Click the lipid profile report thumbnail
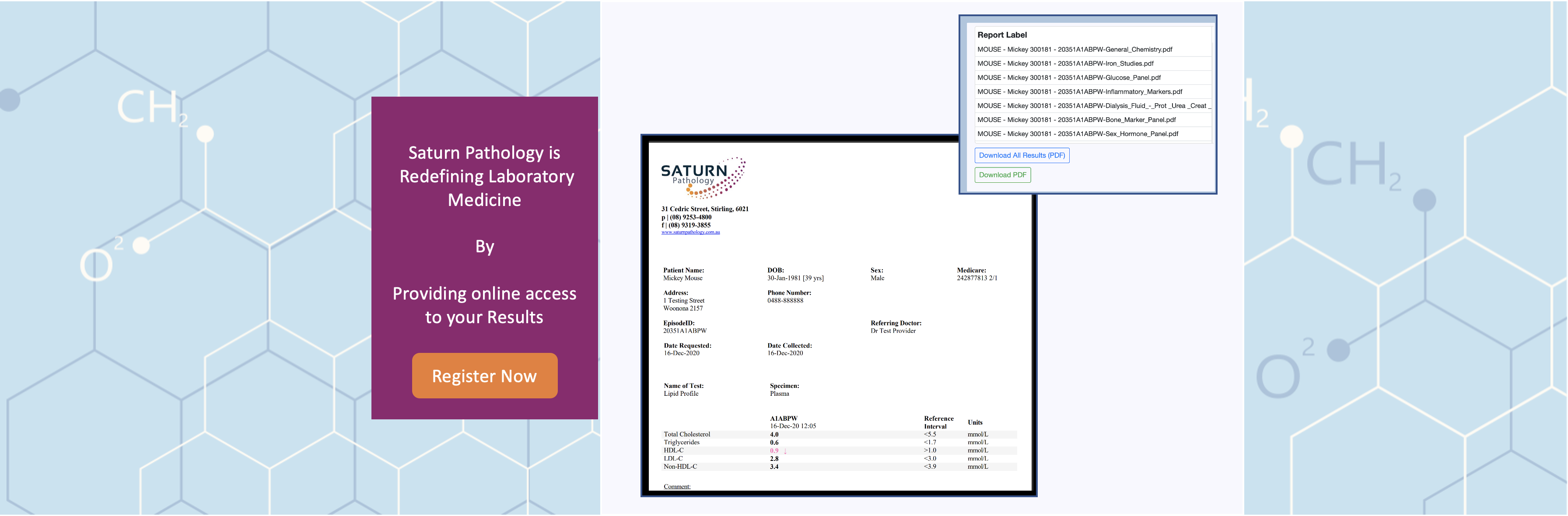1568x516 pixels. [x=840, y=317]
